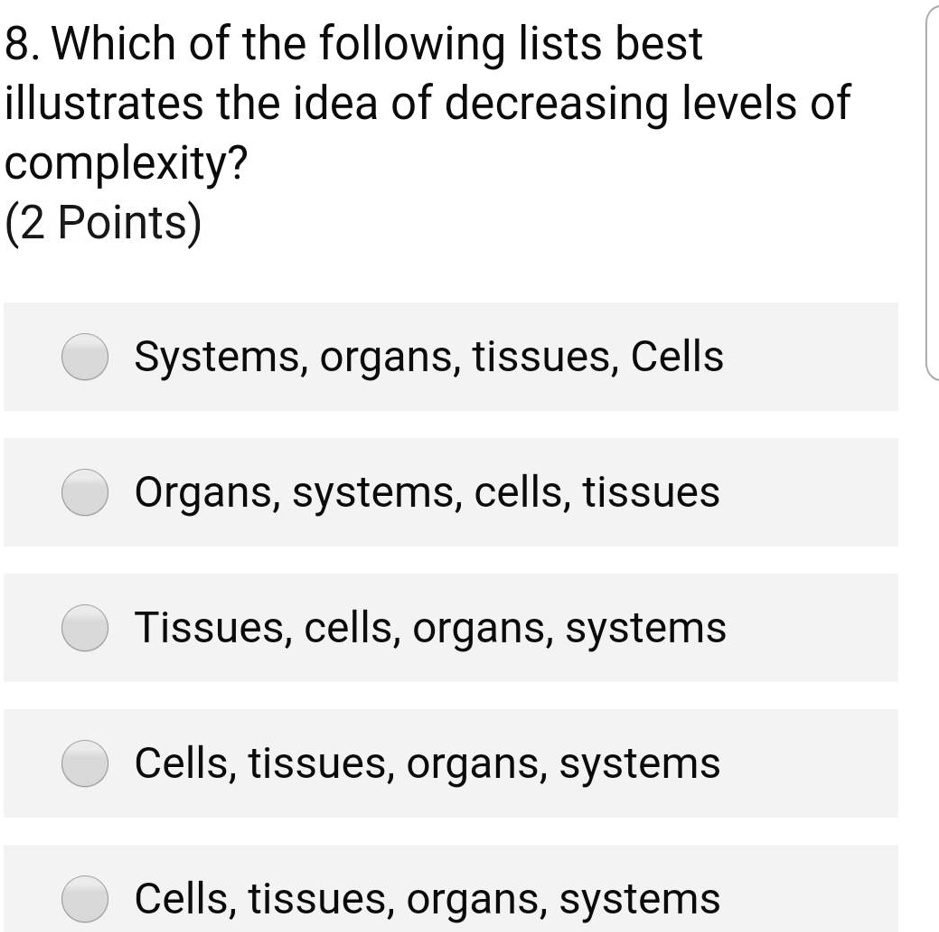Click the first answer choice row
Image resolution: width=939 pixels, height=932 pixels.
point(450,356)
